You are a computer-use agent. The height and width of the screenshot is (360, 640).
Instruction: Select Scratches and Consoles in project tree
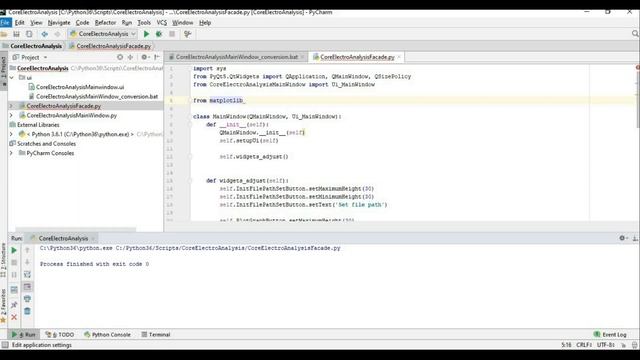[46, 144]
